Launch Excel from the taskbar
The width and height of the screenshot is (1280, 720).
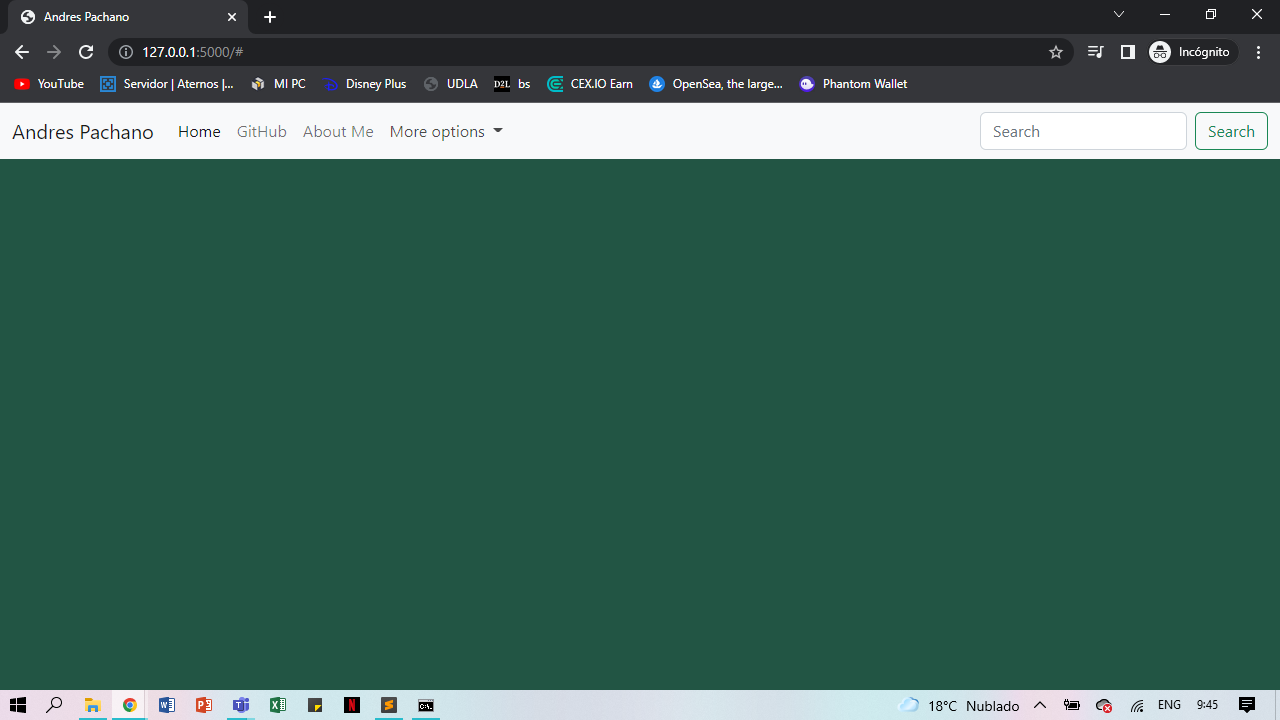click(x=278, y=705)
